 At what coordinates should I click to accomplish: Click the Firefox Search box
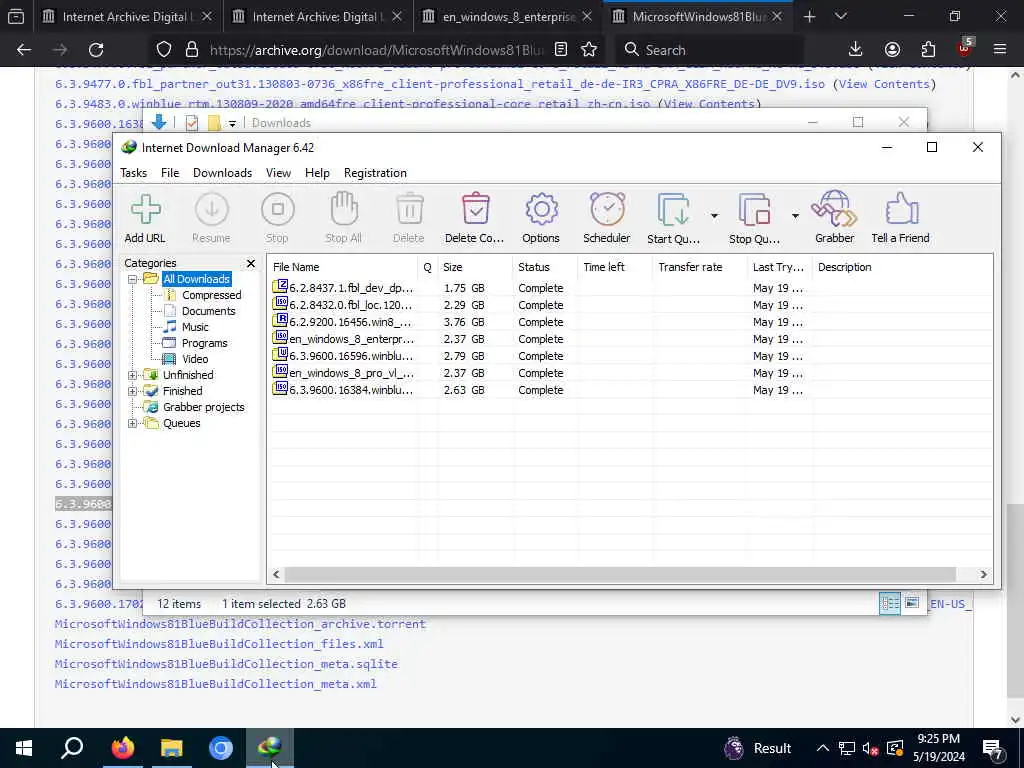click(x=710, y=50)
